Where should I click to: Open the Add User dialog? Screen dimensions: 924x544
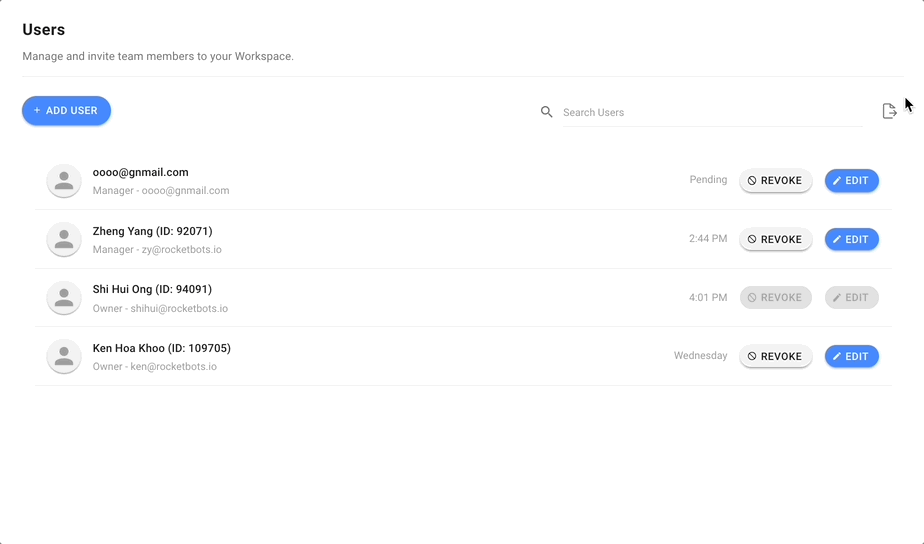[x=67, y=111]
